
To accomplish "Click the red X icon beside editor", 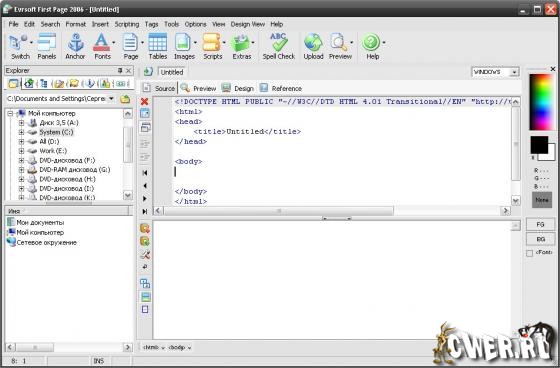I will point(145,101).
